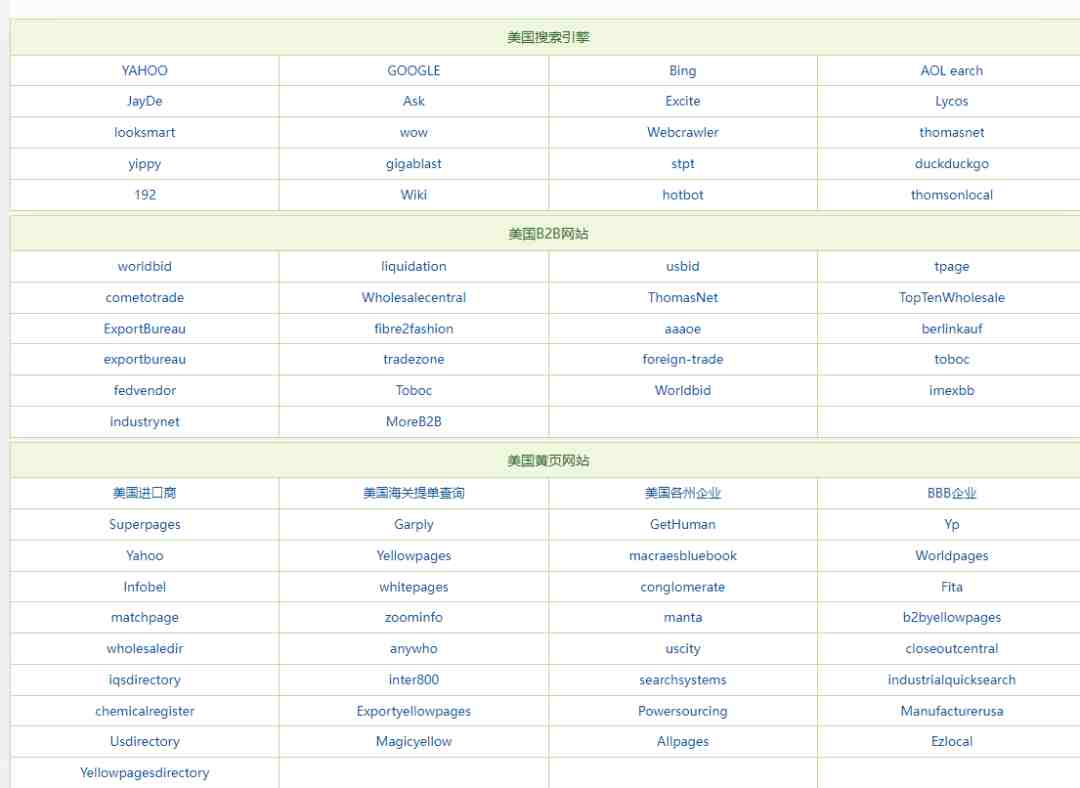Open the Webcrawler search link

(683, 132)
